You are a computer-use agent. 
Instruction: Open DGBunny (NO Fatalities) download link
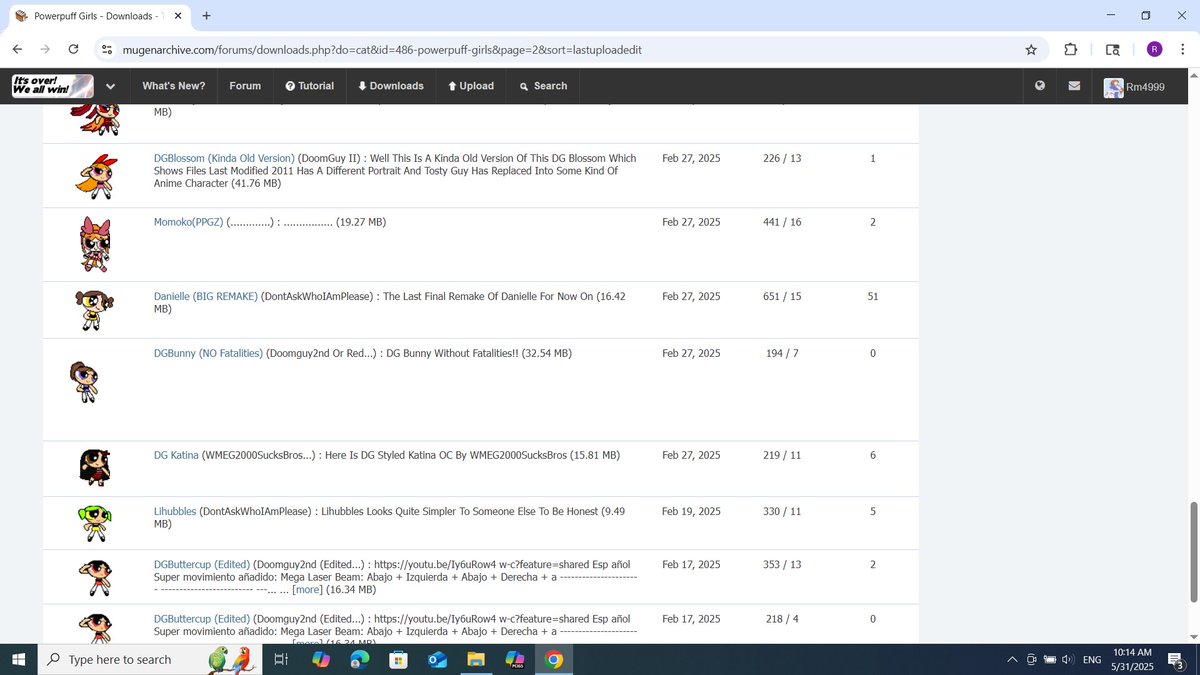pos(208,353)
